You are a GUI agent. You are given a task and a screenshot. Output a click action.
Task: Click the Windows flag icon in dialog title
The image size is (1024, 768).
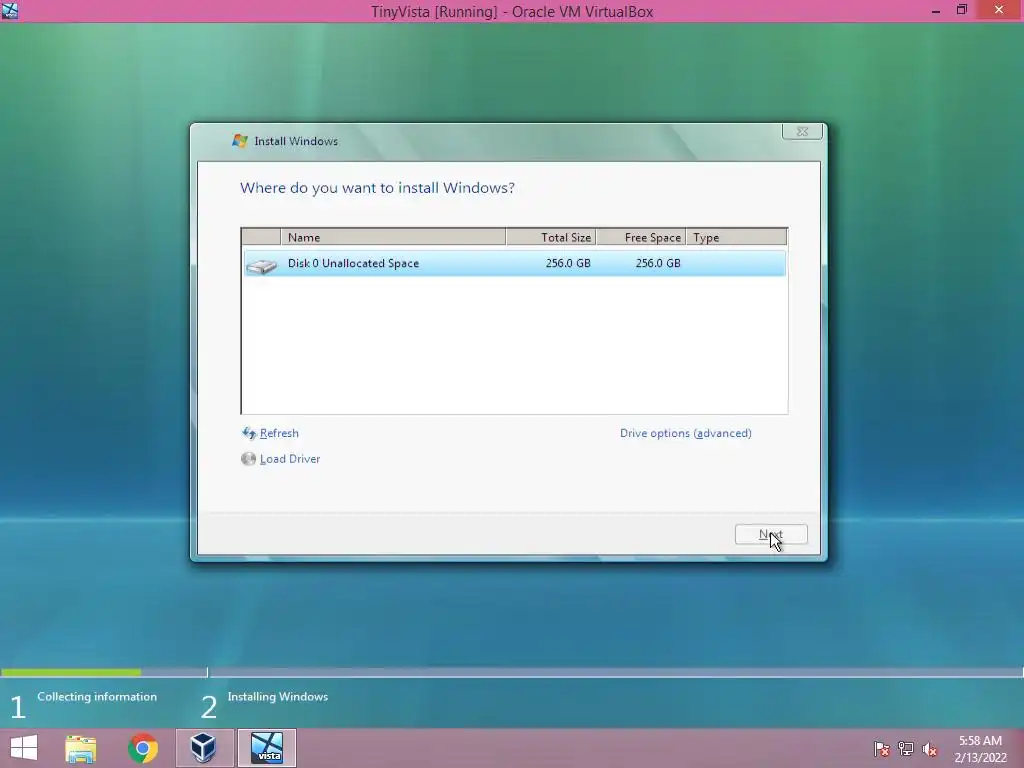(x=240, y=140)
